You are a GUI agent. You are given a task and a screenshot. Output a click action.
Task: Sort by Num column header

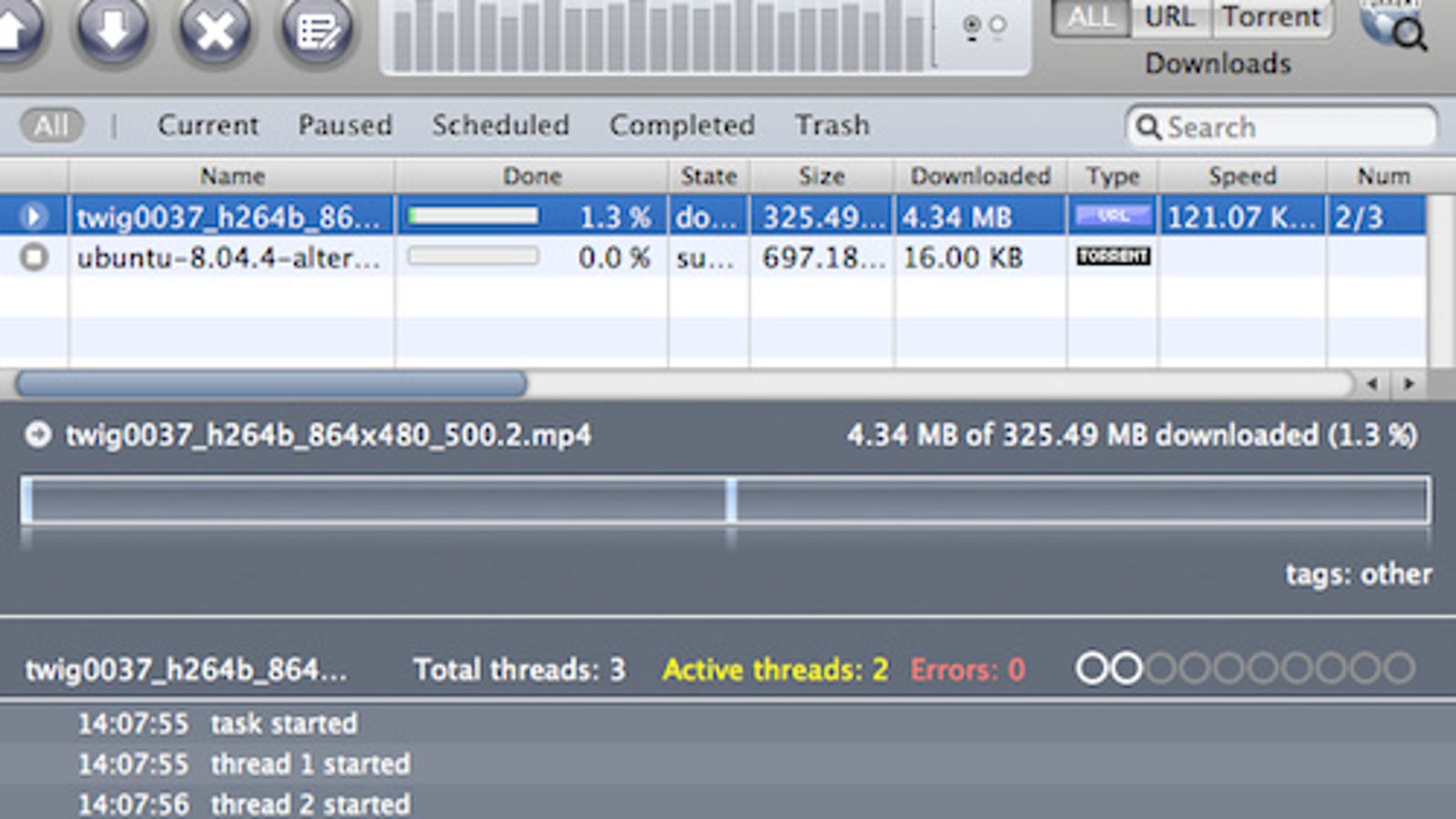tap(1383, 176)
